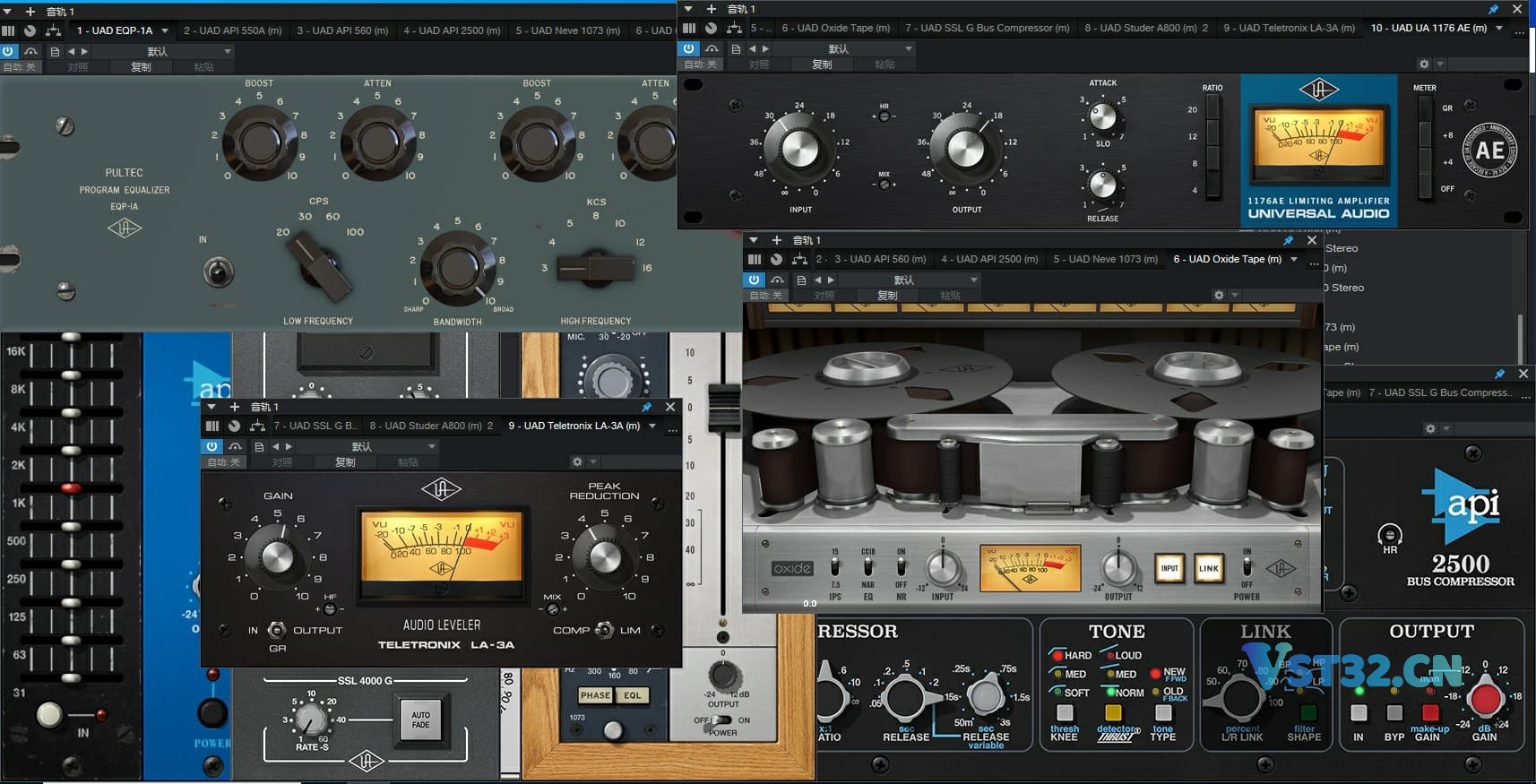The height and width of the screenshot is (784, 1536).
Task: Open preset file icon in Oxide Tape window
Action: pos(801,280)
